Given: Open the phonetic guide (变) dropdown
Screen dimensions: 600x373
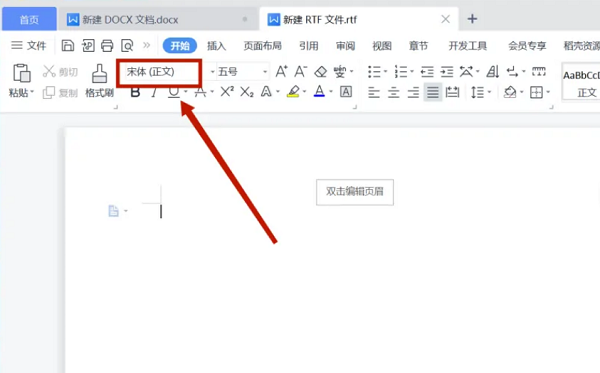Looking at the screenshot, I should click(x=352, y=72).
